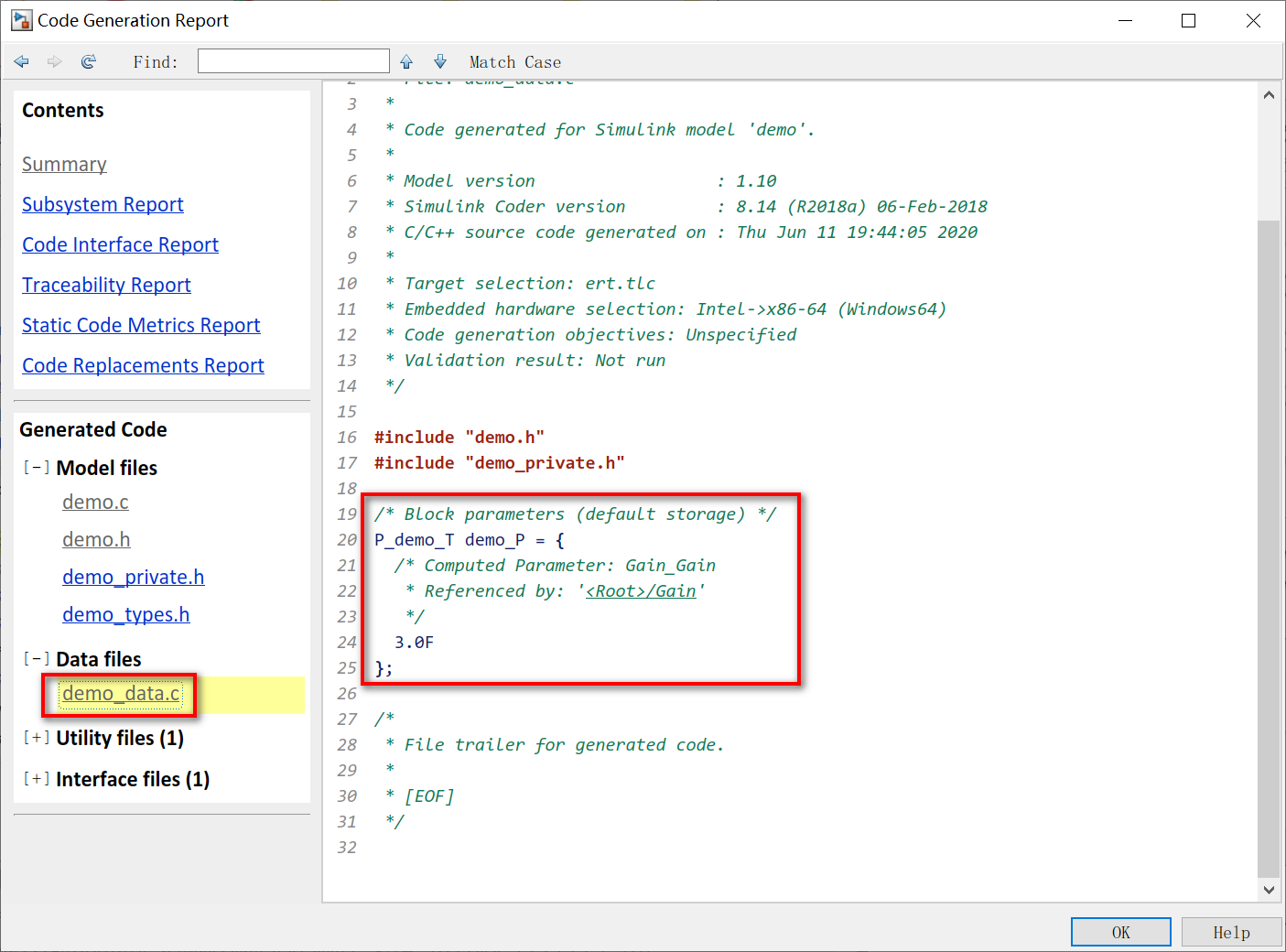
Task: Open the Static Code Metrics Report
Action: [x=141, y=325]
